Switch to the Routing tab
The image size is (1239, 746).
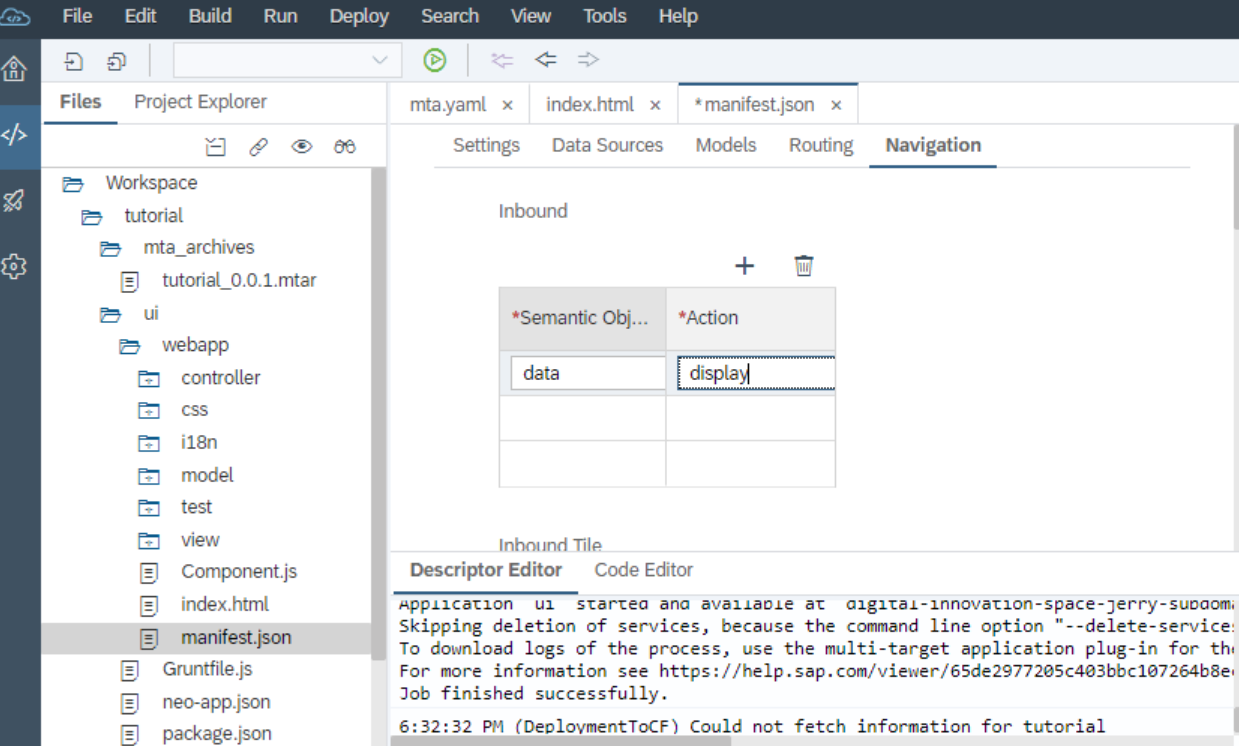pyautogui.click(x=821, y=145)
